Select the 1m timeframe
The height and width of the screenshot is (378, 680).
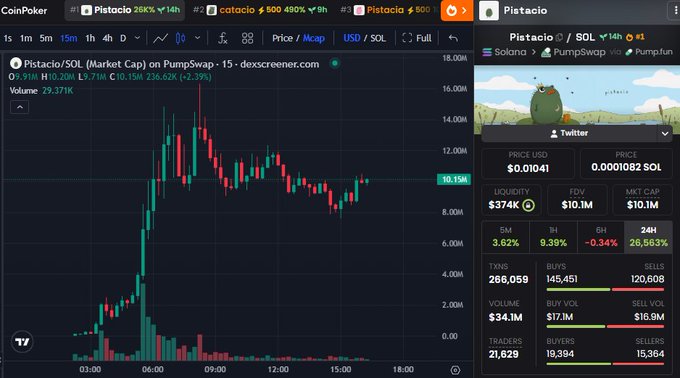26,39
